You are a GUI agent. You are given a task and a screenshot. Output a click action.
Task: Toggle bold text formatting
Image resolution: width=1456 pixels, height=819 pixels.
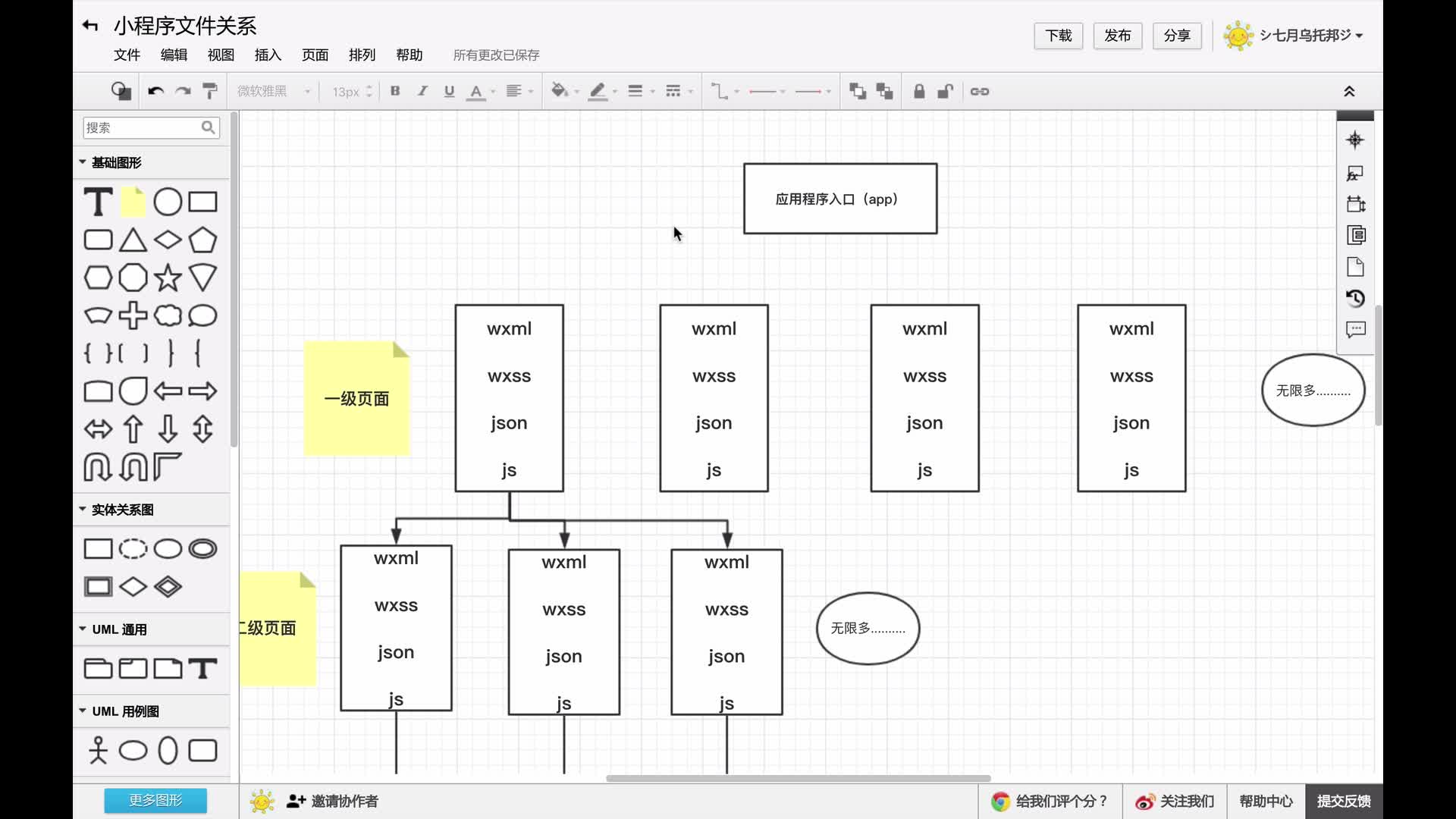(x=395, y=91)
